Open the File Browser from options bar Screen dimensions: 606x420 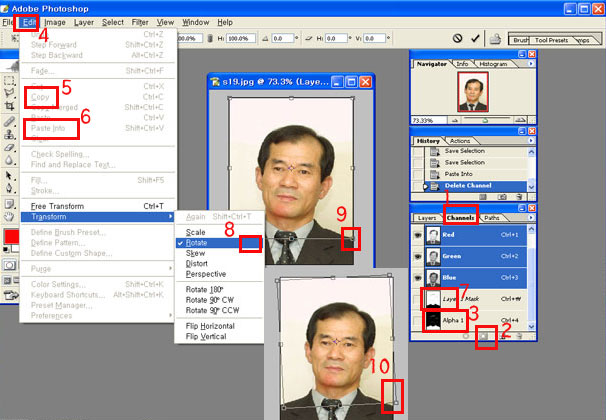495,39
